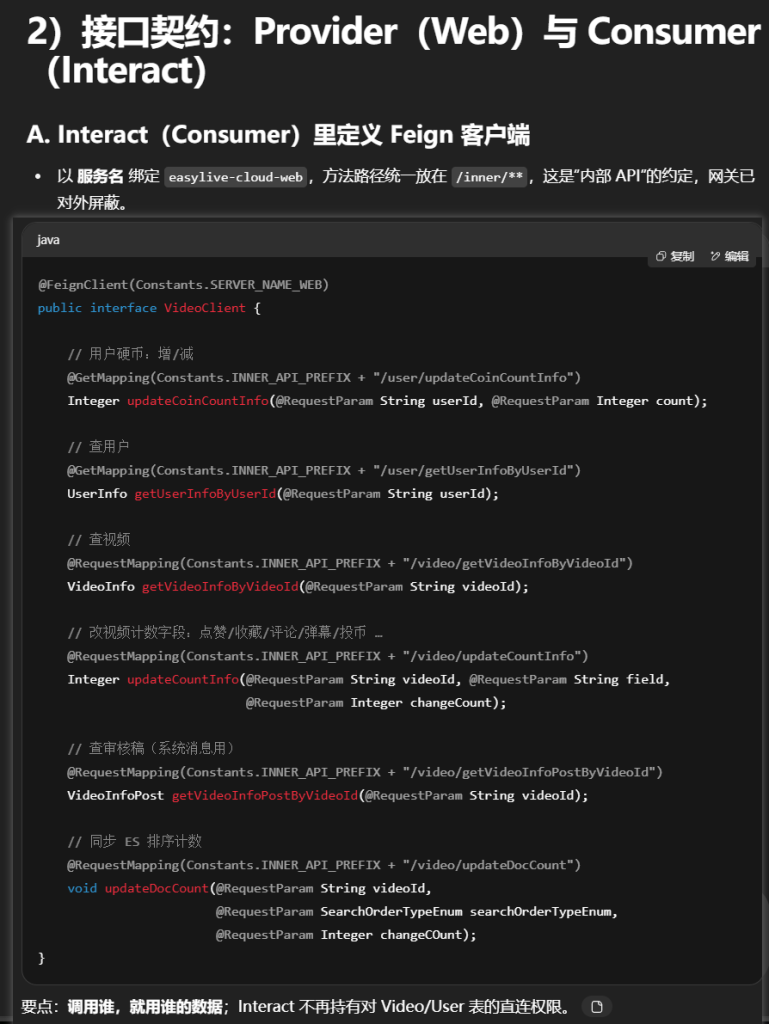Screen dimensions: 769x1024
Task: Click the getVideoInfoByVideoId method name
Action: click(x=220, y=587)
